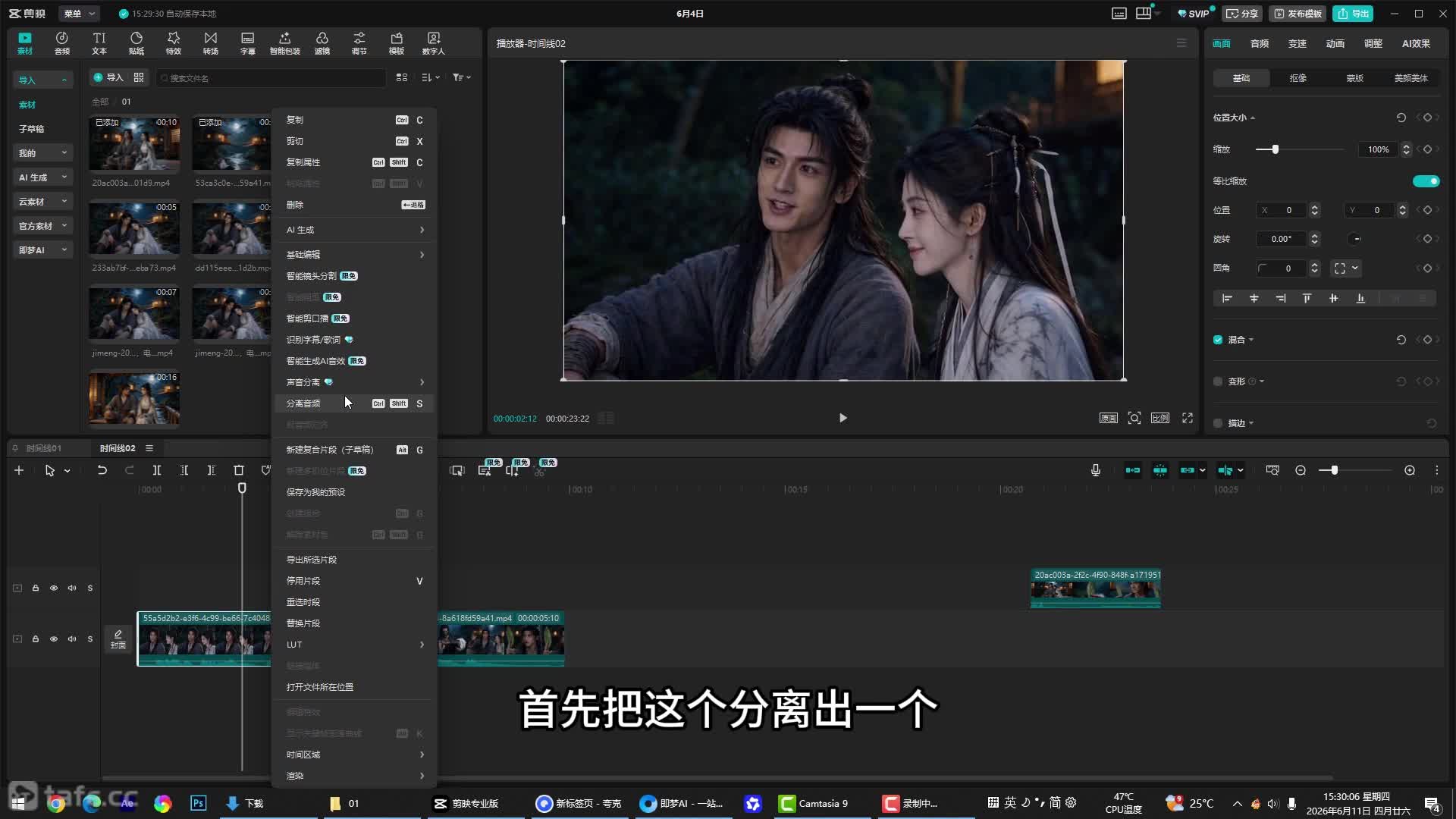
Task: Open the 转场 transitions tool
Action: pos(211,43)
